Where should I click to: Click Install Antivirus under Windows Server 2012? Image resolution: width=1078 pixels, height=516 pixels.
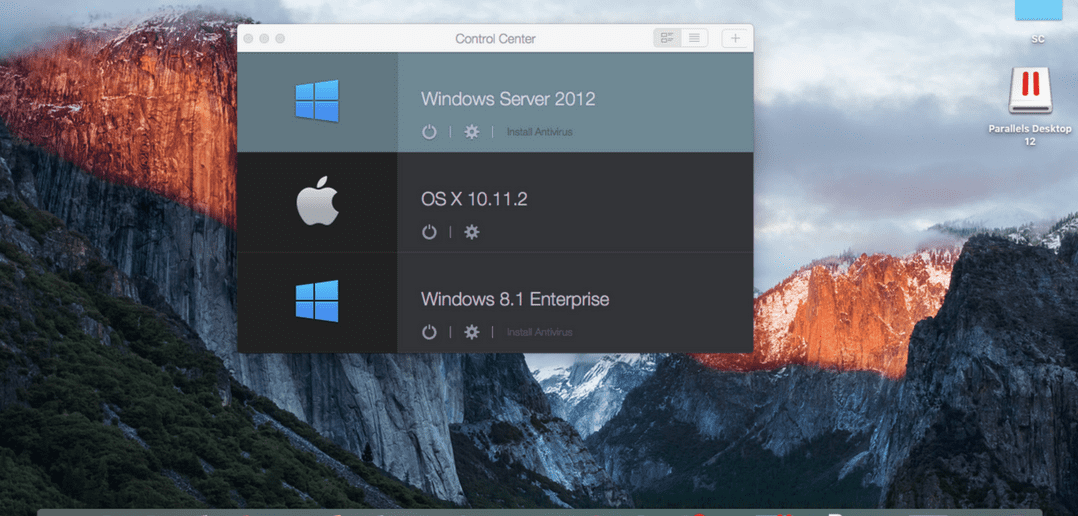pos(540,132)
